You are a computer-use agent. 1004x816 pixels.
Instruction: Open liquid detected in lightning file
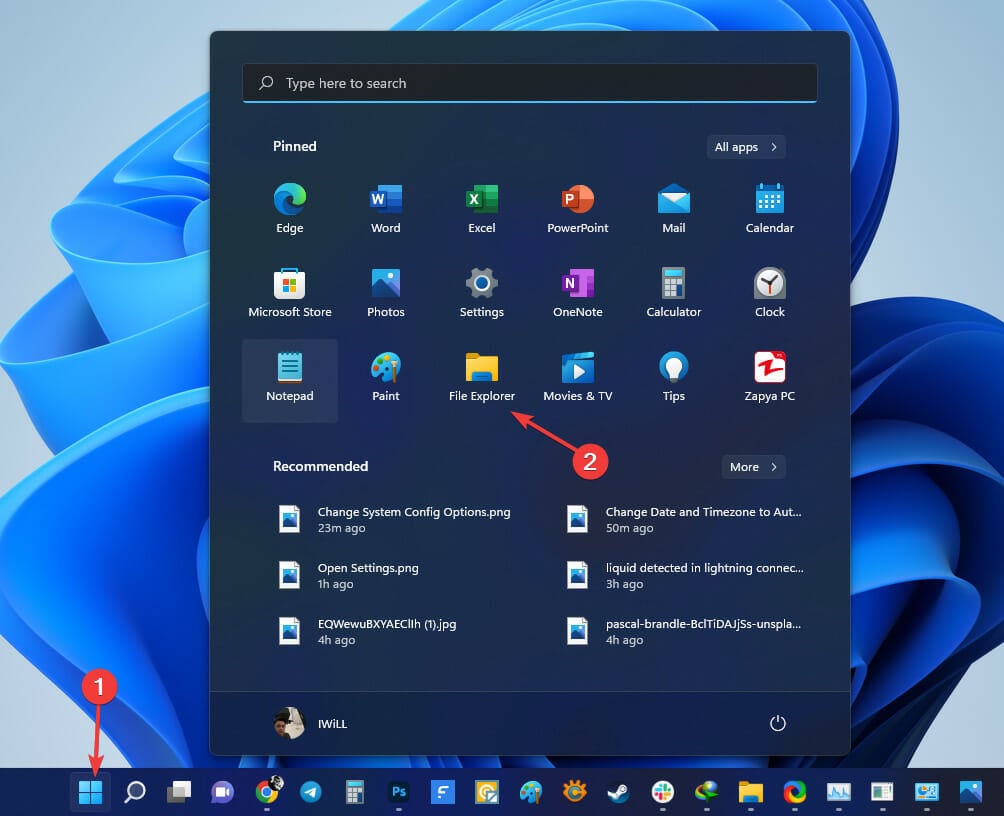coord(684,575)
